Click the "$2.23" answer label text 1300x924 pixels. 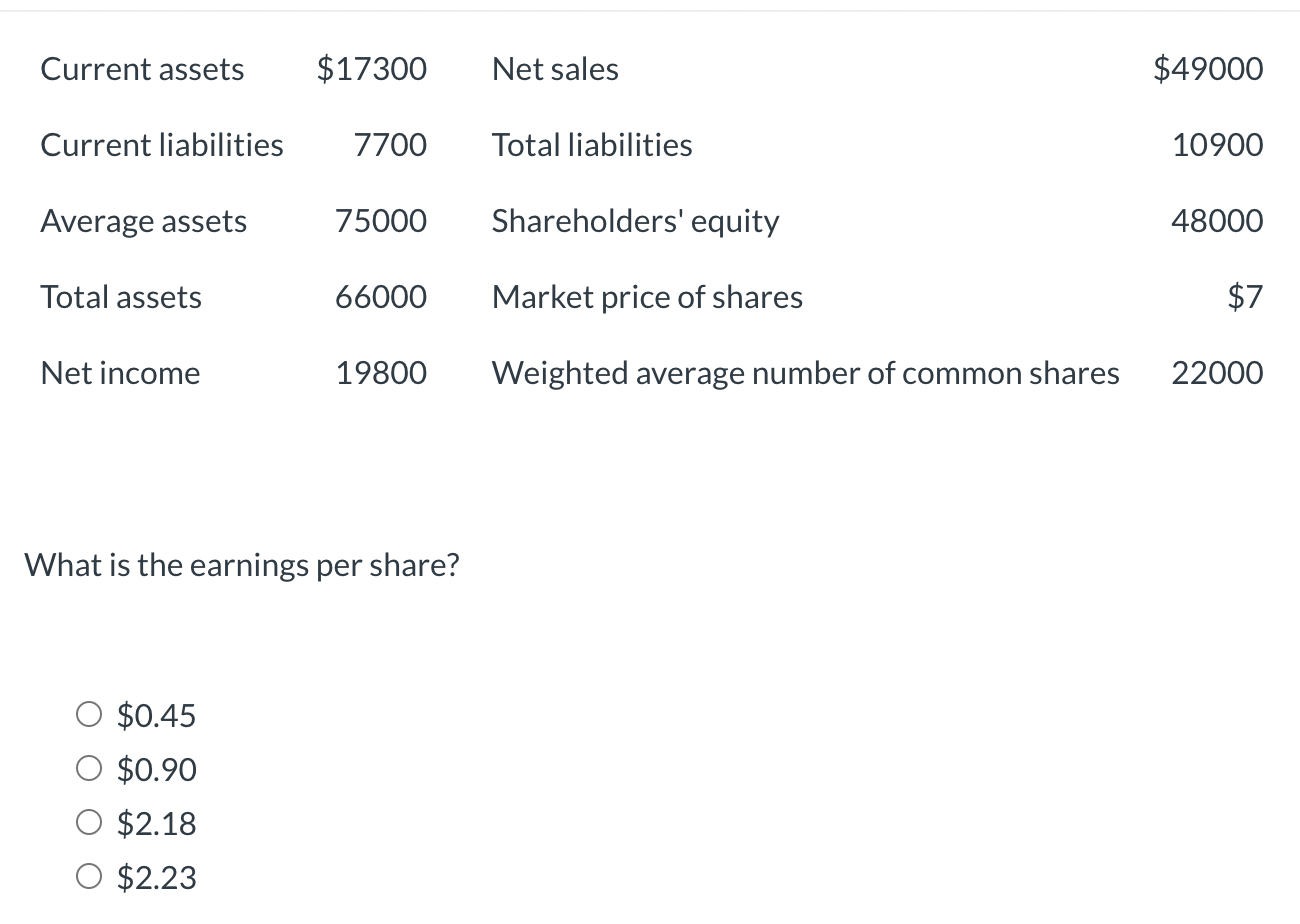pos(157,878)
